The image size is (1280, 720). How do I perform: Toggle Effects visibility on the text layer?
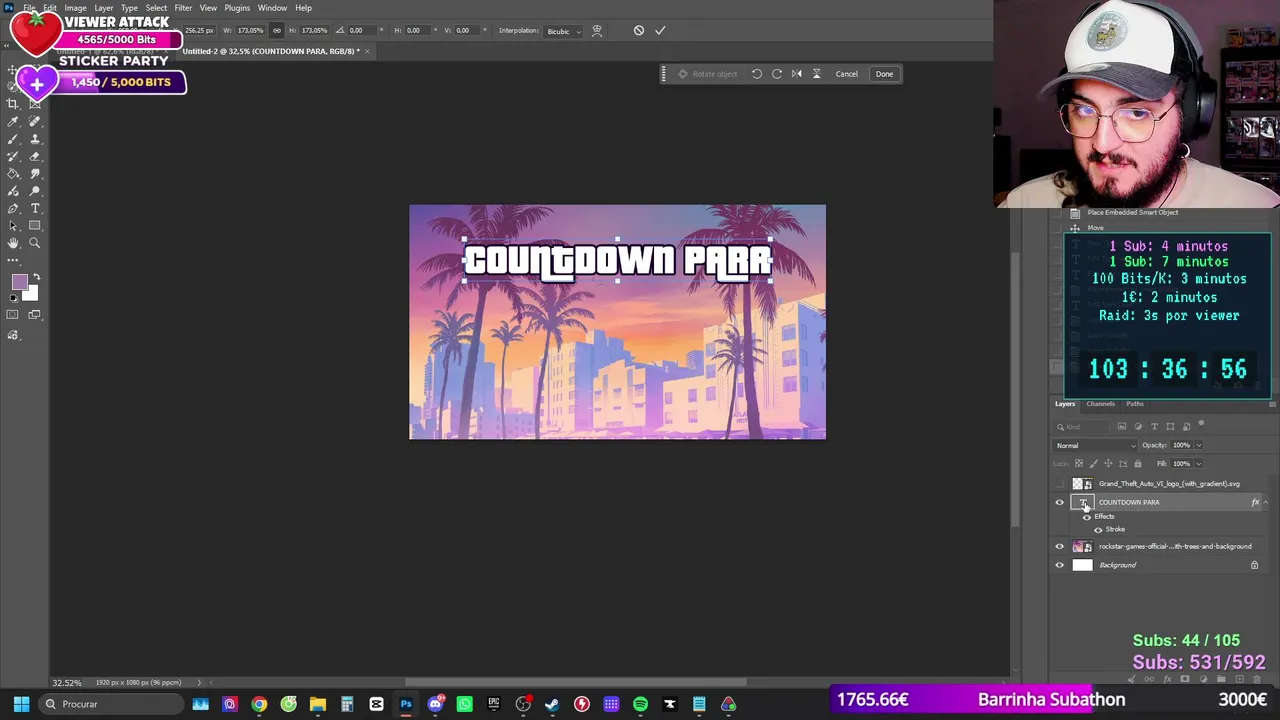pos(1087,517)
